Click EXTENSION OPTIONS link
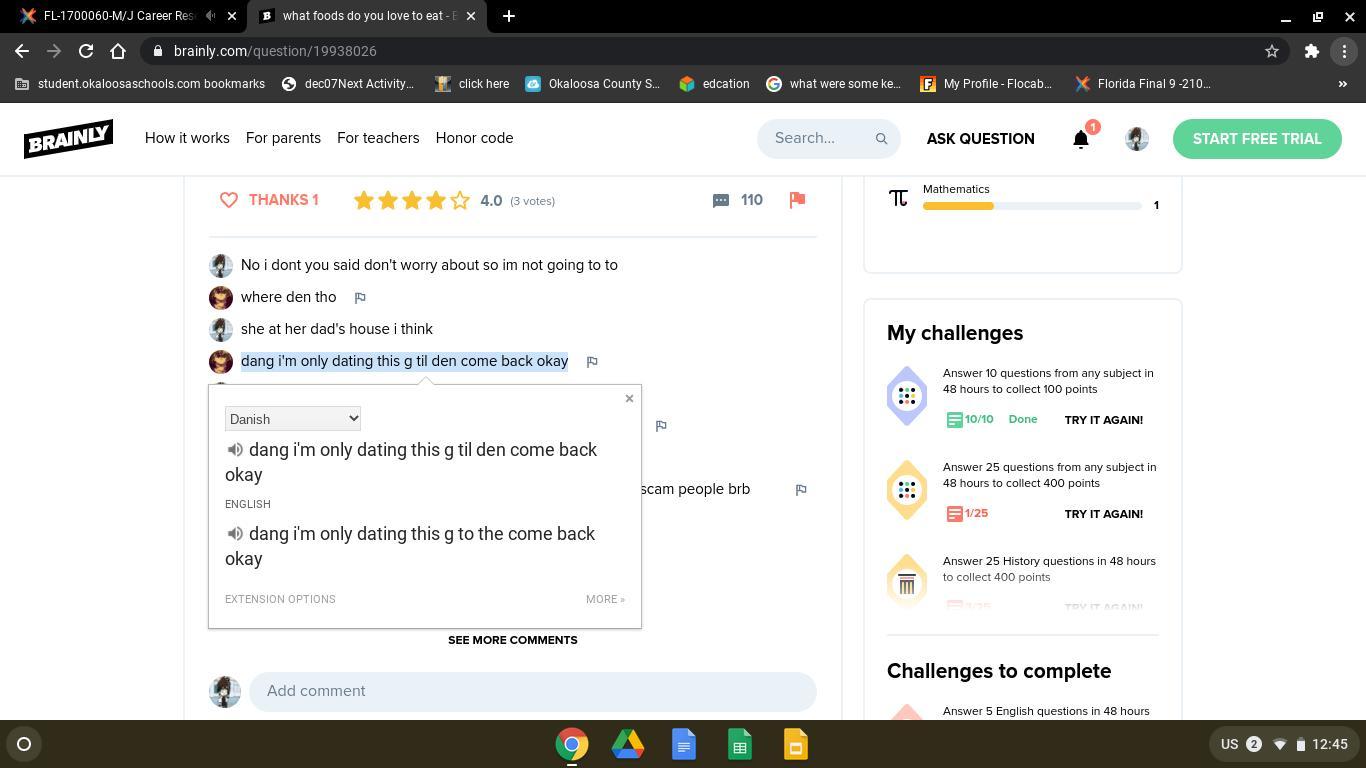Image resolution: width=1366 pixels, height=768 pixels. pos(280,599)
